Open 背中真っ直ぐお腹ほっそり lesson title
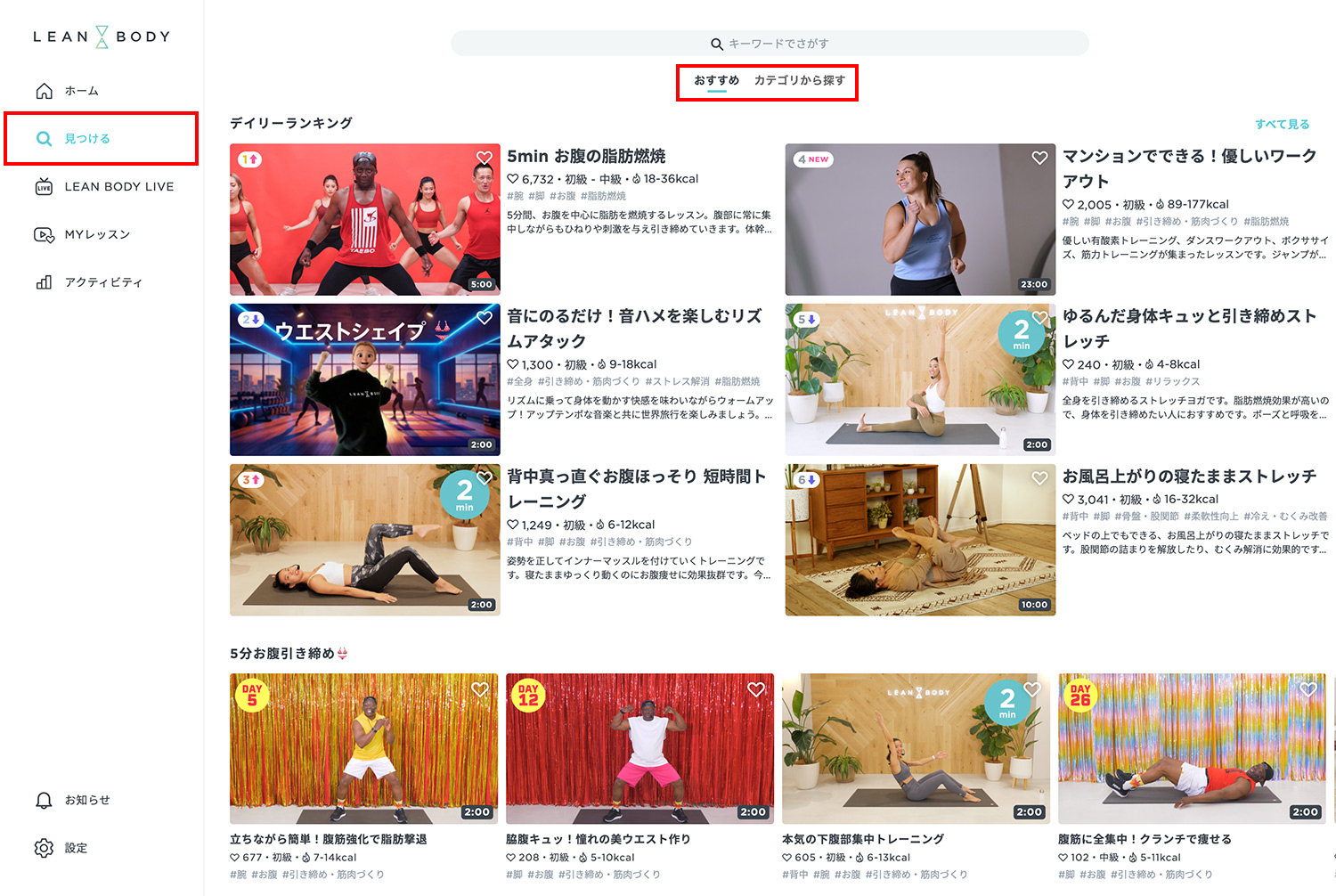 coord(636,489)
